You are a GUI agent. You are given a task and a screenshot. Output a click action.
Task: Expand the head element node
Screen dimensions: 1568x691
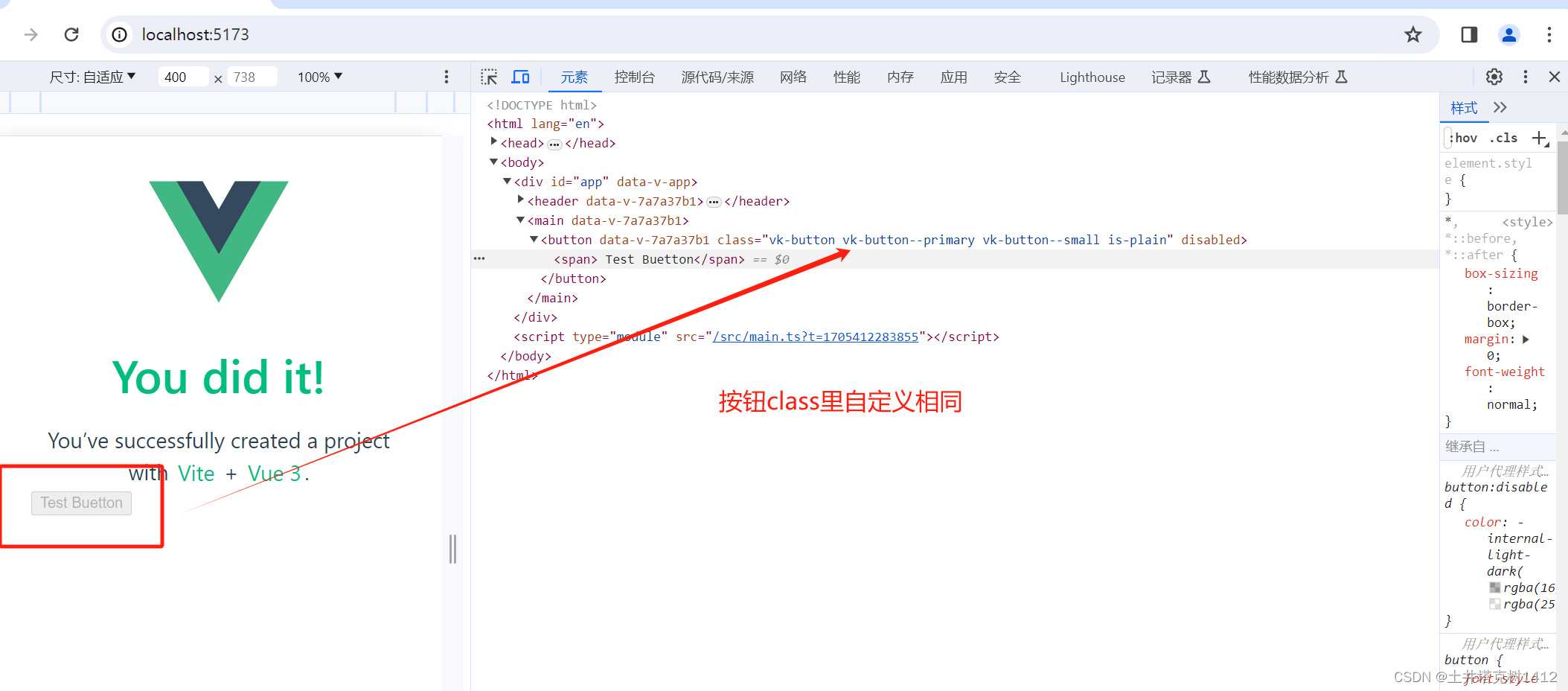click(493, 141)
